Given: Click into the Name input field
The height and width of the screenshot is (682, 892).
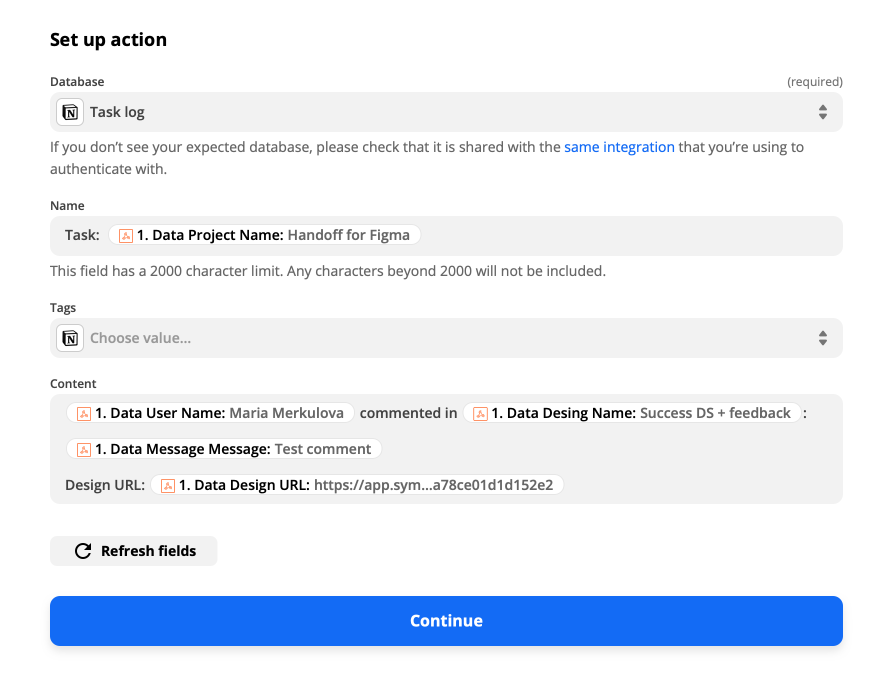Looking at the screenshot, I should pos(446,235).
